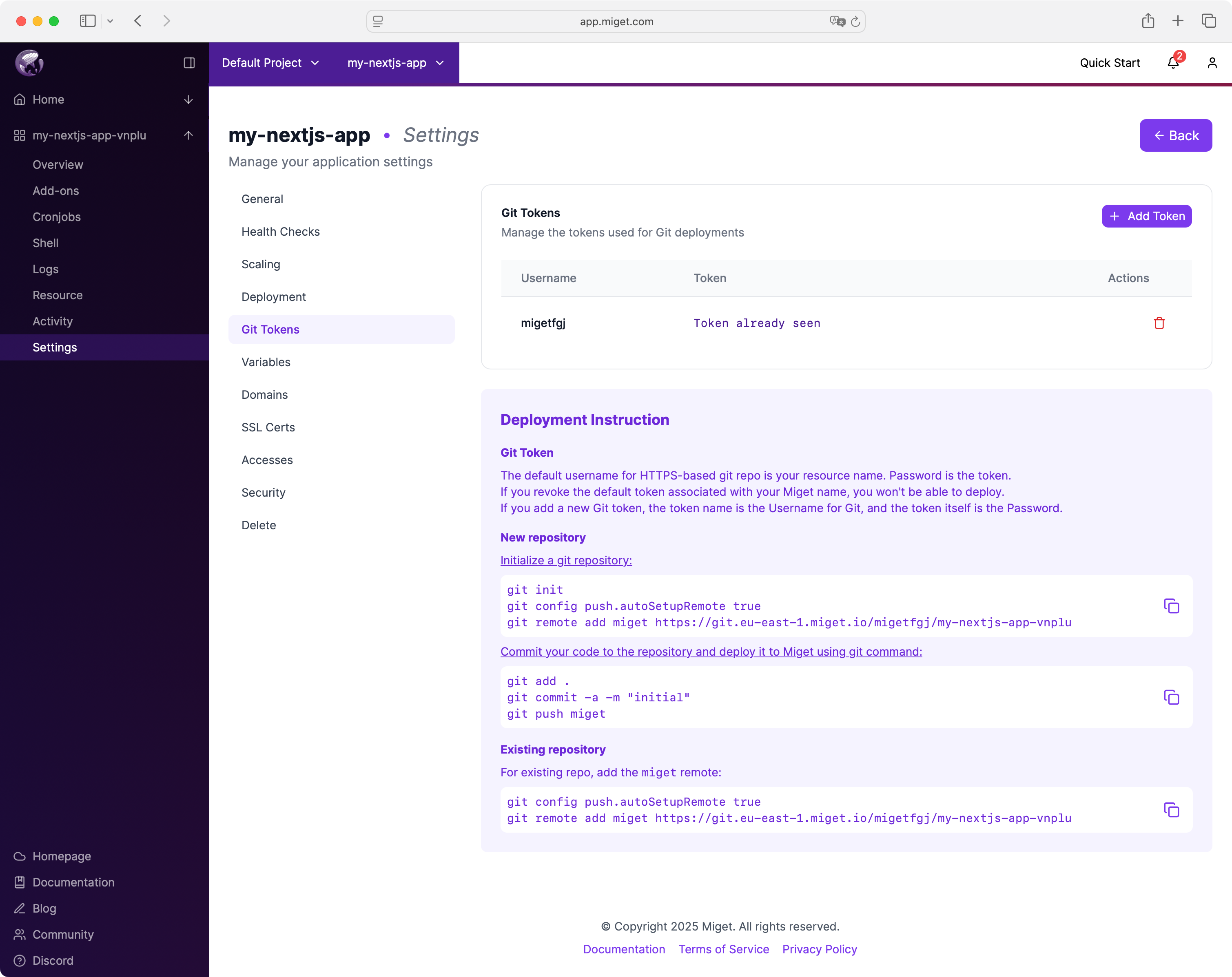Image resolution: width=1232 pixels, height=977 pixels.
Task: Click the Back button
Action: point(1175,135)
